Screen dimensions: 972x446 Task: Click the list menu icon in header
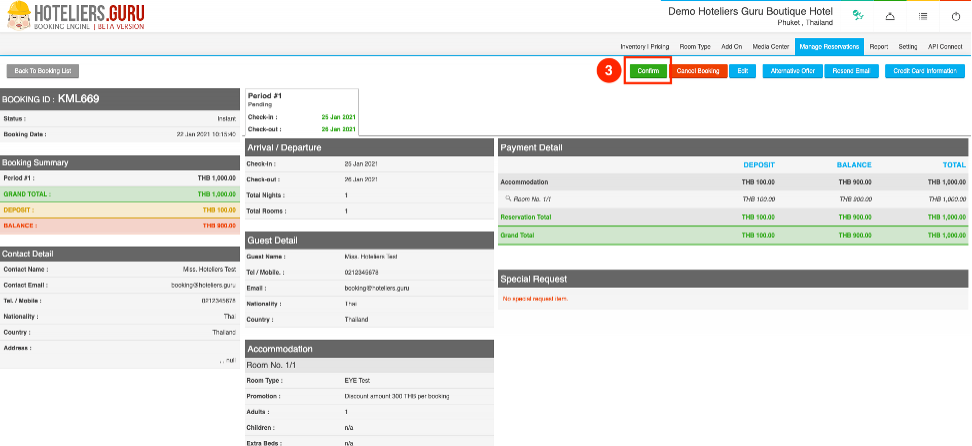click(923, 16)
